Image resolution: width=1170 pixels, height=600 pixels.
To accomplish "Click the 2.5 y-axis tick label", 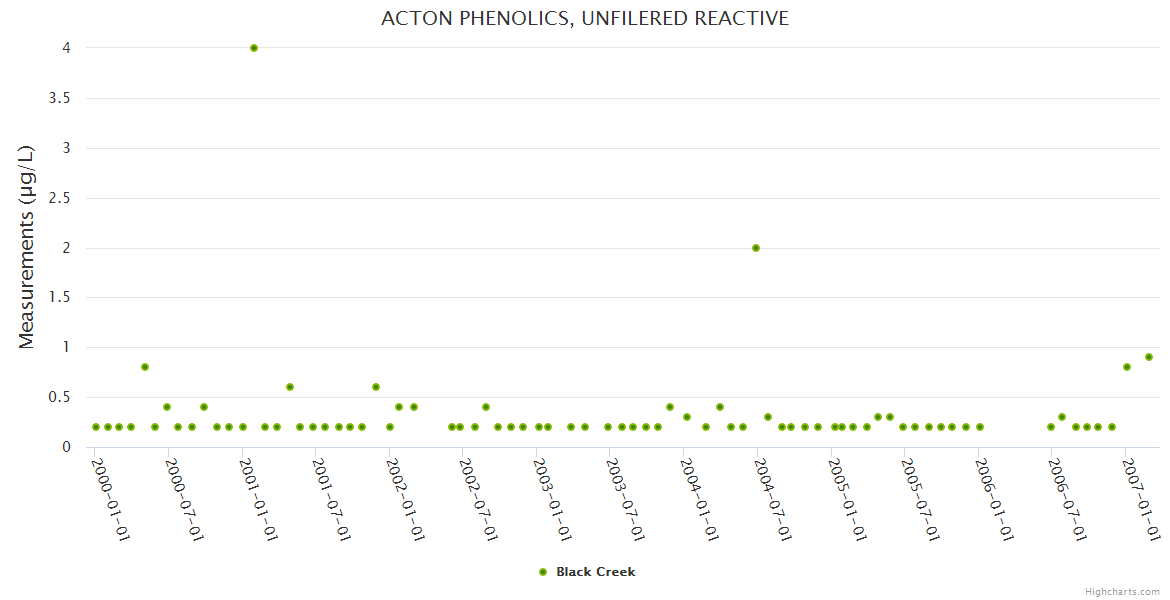I will pyautogui.click(x=60, y=198).
